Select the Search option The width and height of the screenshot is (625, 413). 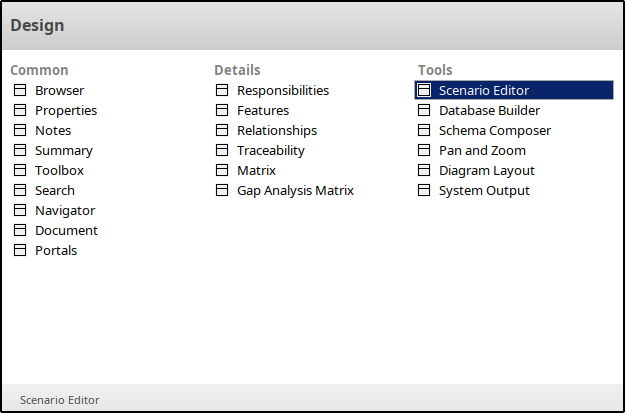coord(55,190)
